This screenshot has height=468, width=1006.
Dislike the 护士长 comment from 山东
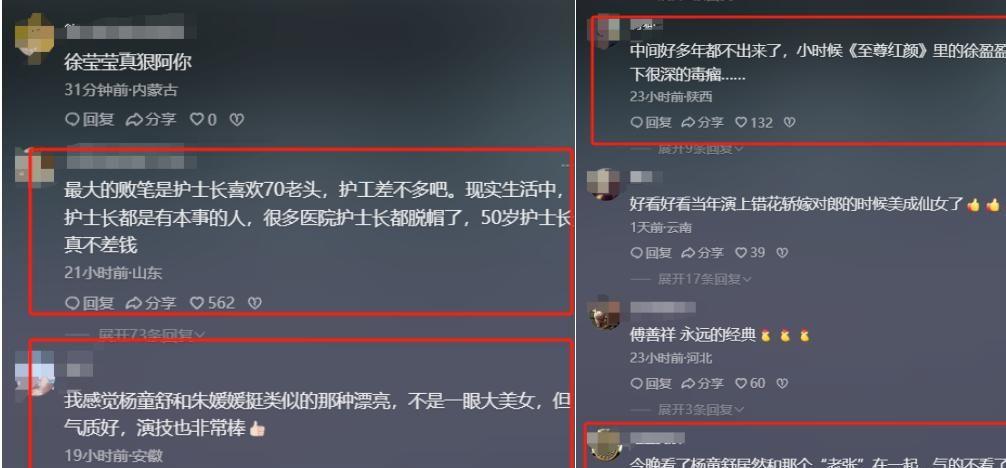point(255,302)
